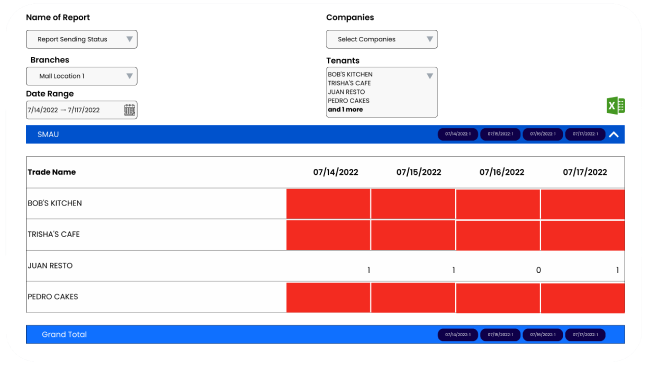Click PEDRO CAKES red cell under 07/17/2022
The height and width of the screenshot is (365, 648).
(583, 298)
